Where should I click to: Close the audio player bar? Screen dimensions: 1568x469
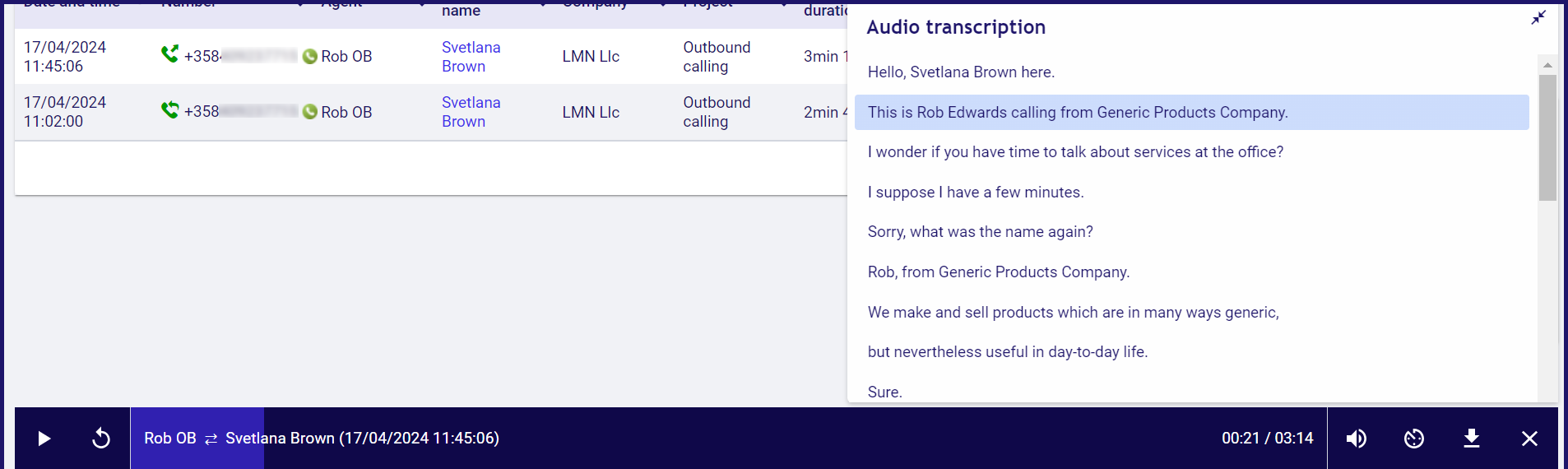1529,439
